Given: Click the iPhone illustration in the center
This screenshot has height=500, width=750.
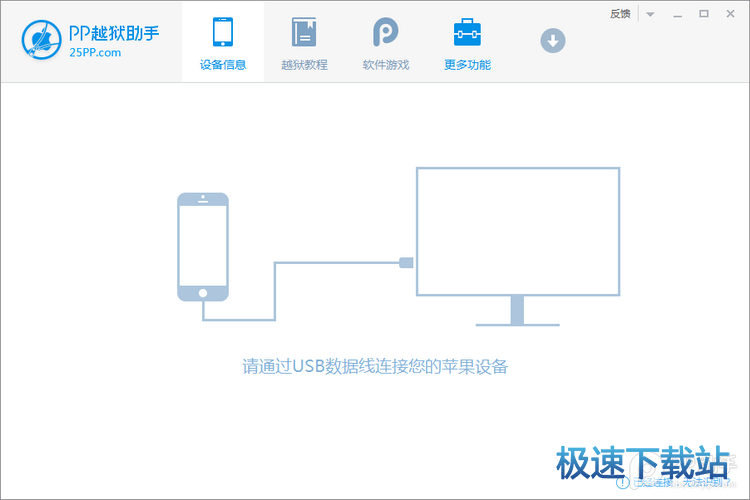Looking at the screenshot, I should coord(202,247).
